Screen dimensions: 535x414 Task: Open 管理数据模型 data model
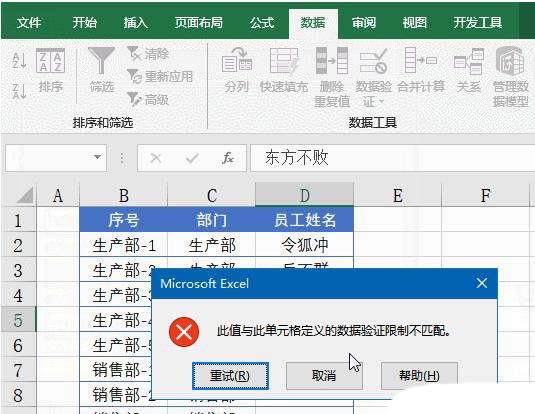tap(510, 78)
